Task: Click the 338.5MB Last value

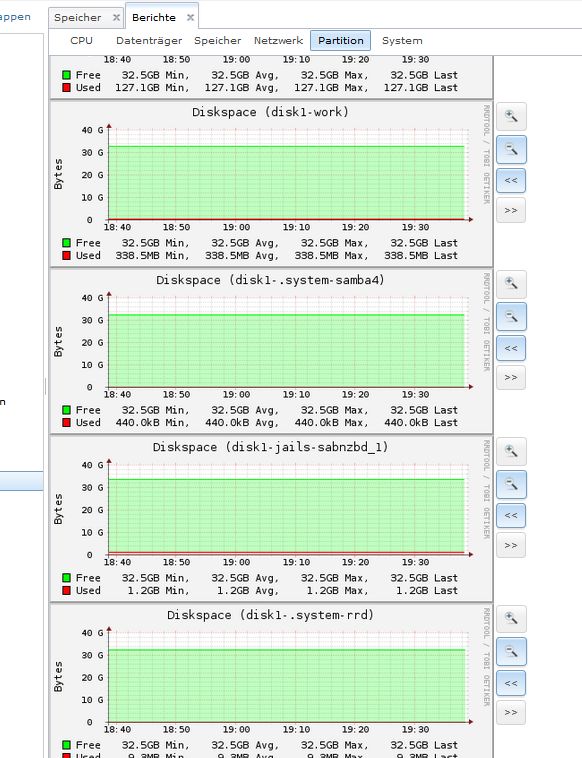Action: 421,255
